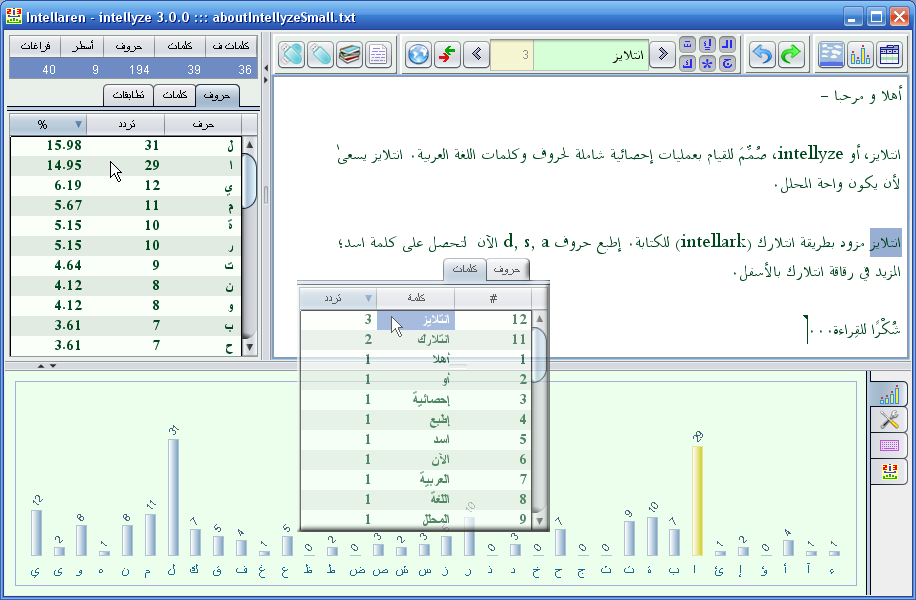The width and height of the screenshot is (916, 600).
Task: Expand left panel with right-pointing splitter arrow
Action: [x=266, y=80]
